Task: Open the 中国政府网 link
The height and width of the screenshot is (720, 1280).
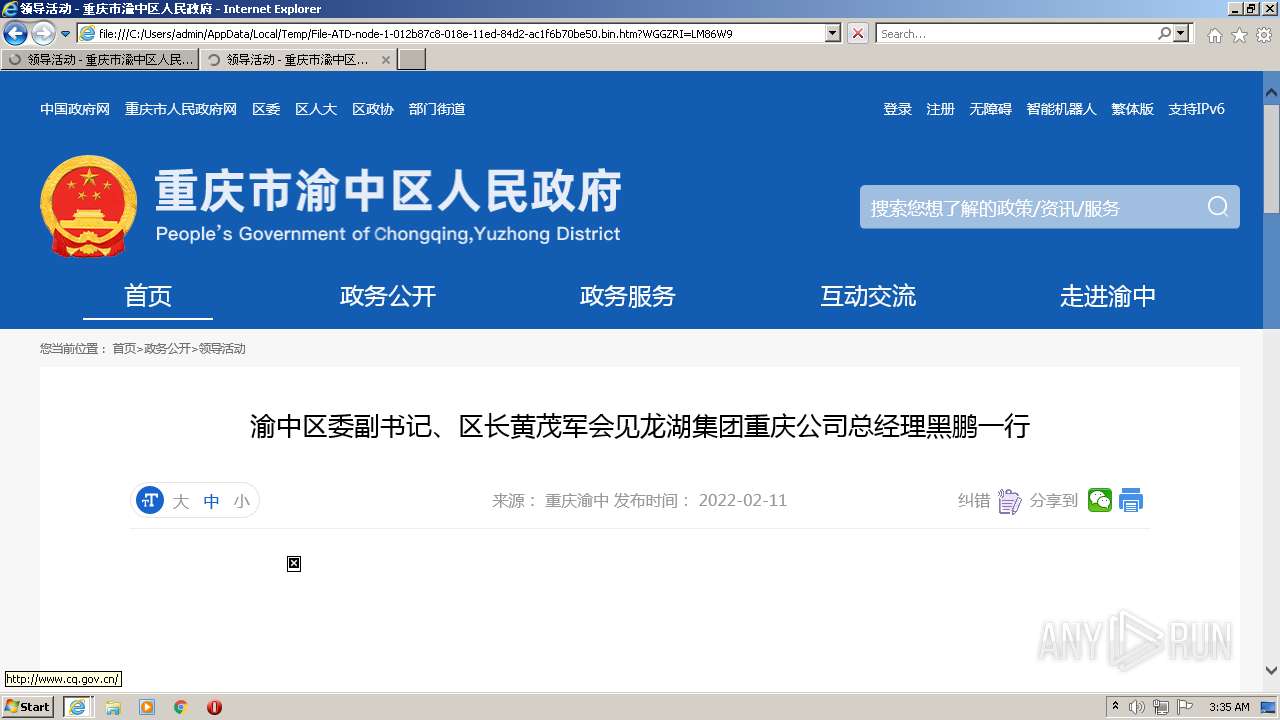Action: (75, 109)
